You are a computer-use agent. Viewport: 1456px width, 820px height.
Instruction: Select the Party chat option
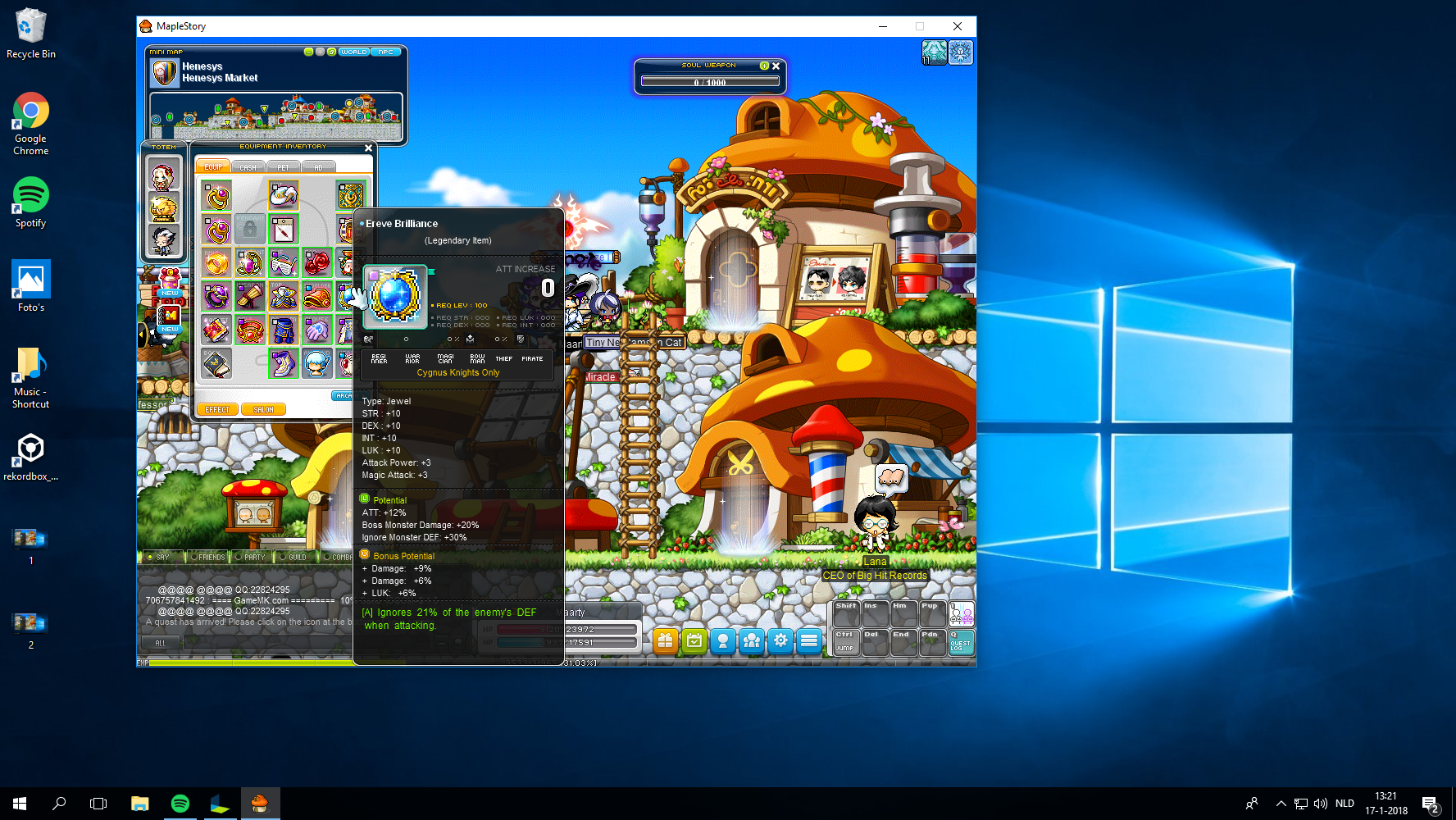point(251,557)
